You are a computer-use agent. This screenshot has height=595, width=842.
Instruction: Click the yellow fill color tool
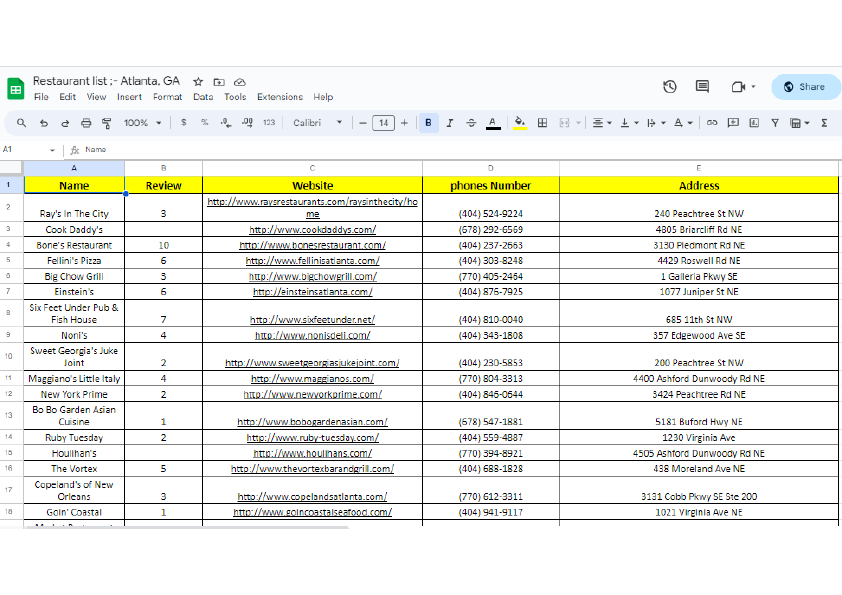(x=519, y=122)
